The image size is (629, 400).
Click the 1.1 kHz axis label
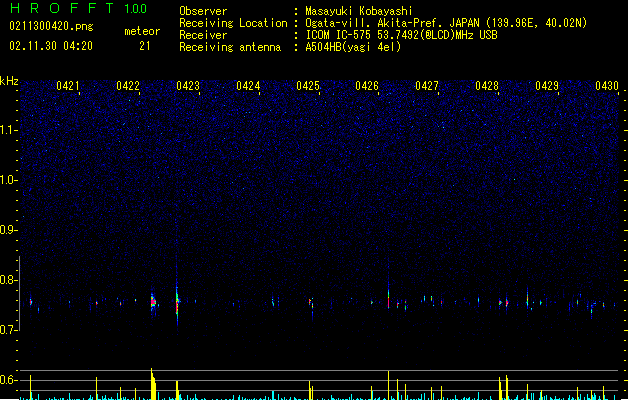tap(8, 130)
